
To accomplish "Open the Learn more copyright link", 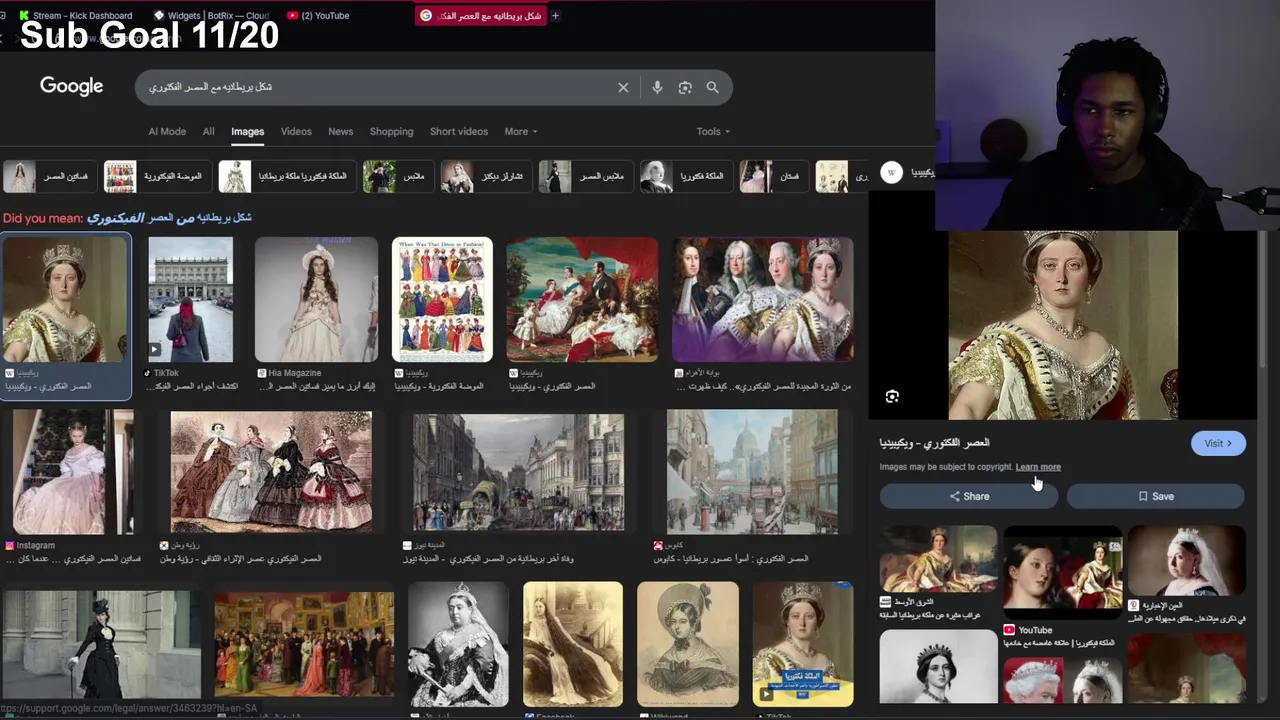I will (x=1038, y=467).
